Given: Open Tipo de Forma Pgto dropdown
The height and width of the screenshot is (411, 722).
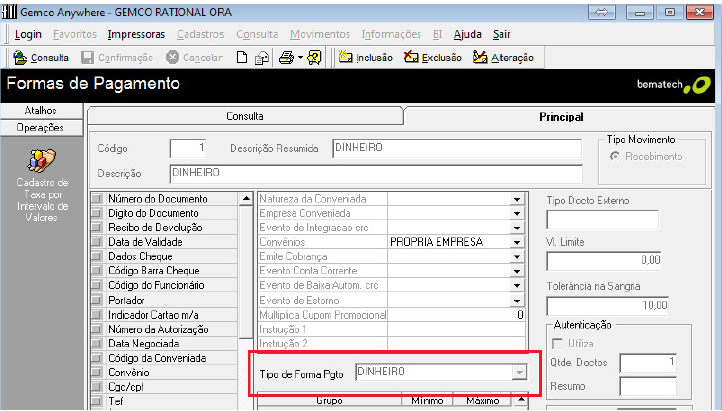Looking at the screenshot, I should pos(519,372).
